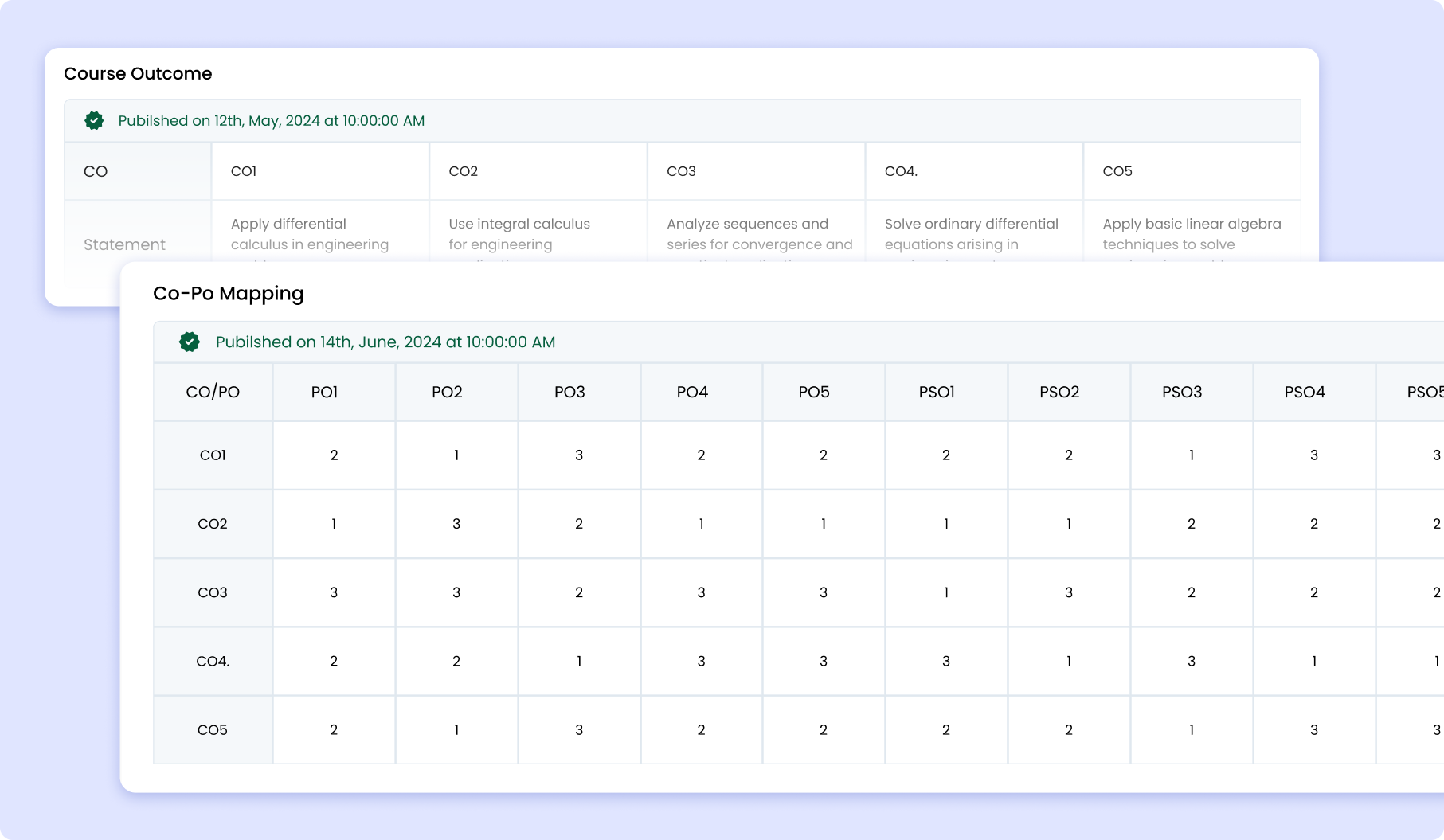Click the CO/PO header cell
This screenshot has width=1444, height=840.
point(213,393)
